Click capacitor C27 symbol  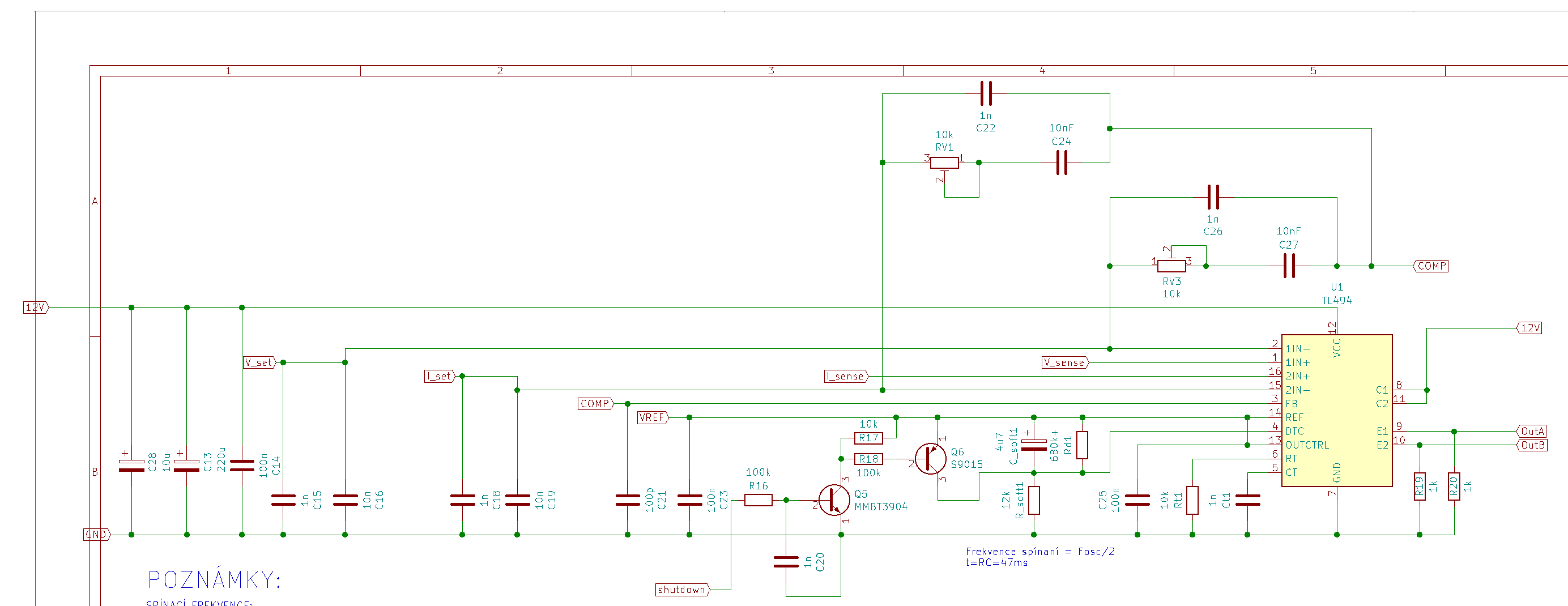[1289, 266]
